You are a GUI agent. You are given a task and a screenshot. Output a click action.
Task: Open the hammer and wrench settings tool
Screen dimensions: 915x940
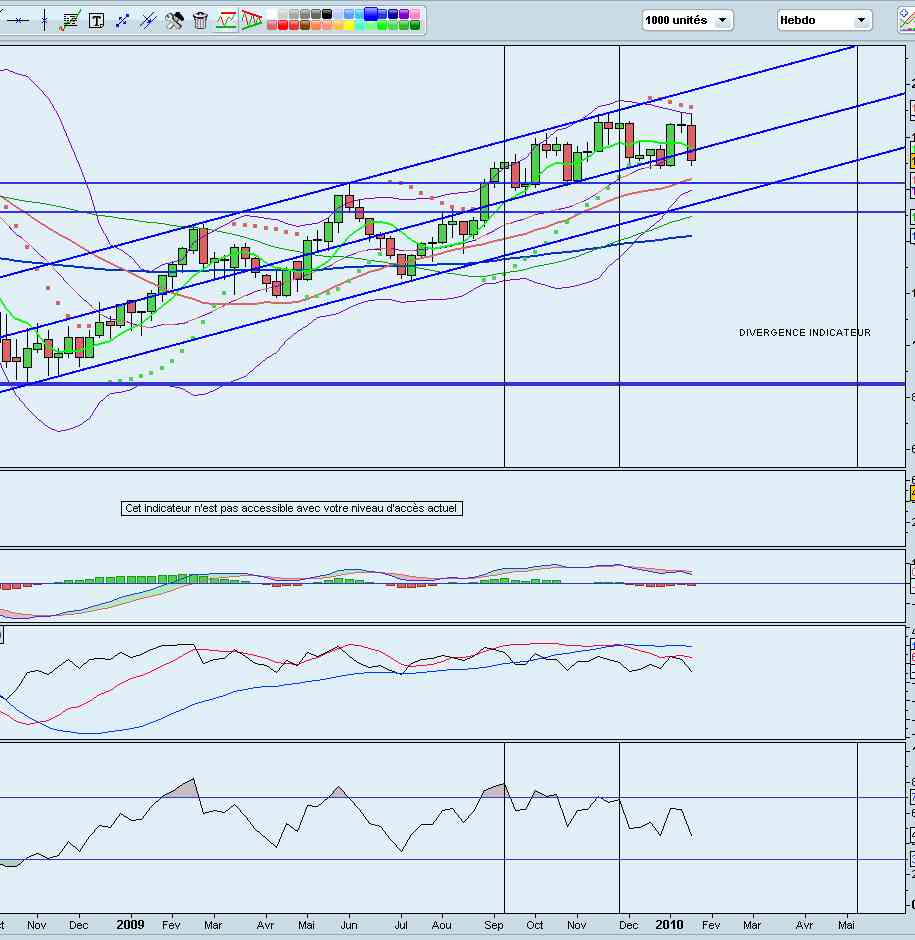(x=174, y=20)
